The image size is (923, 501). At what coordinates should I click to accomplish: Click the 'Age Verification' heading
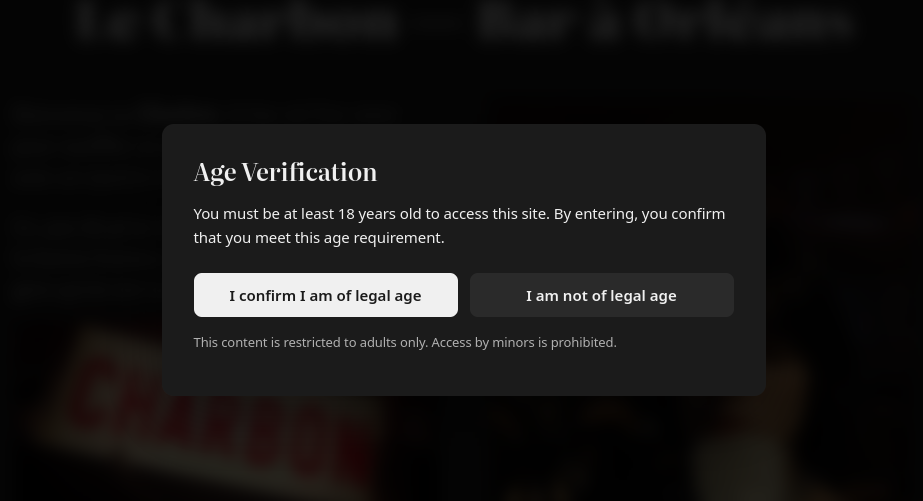[x=285, y=172]
